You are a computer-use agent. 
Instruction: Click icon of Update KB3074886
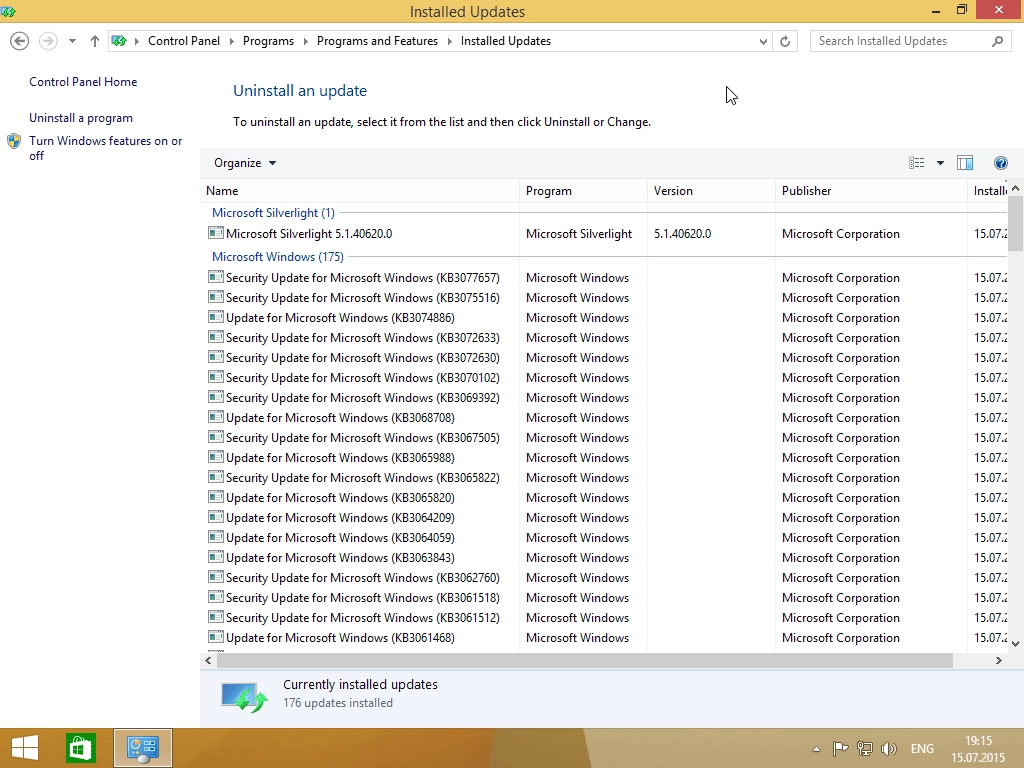coord(216,317)
